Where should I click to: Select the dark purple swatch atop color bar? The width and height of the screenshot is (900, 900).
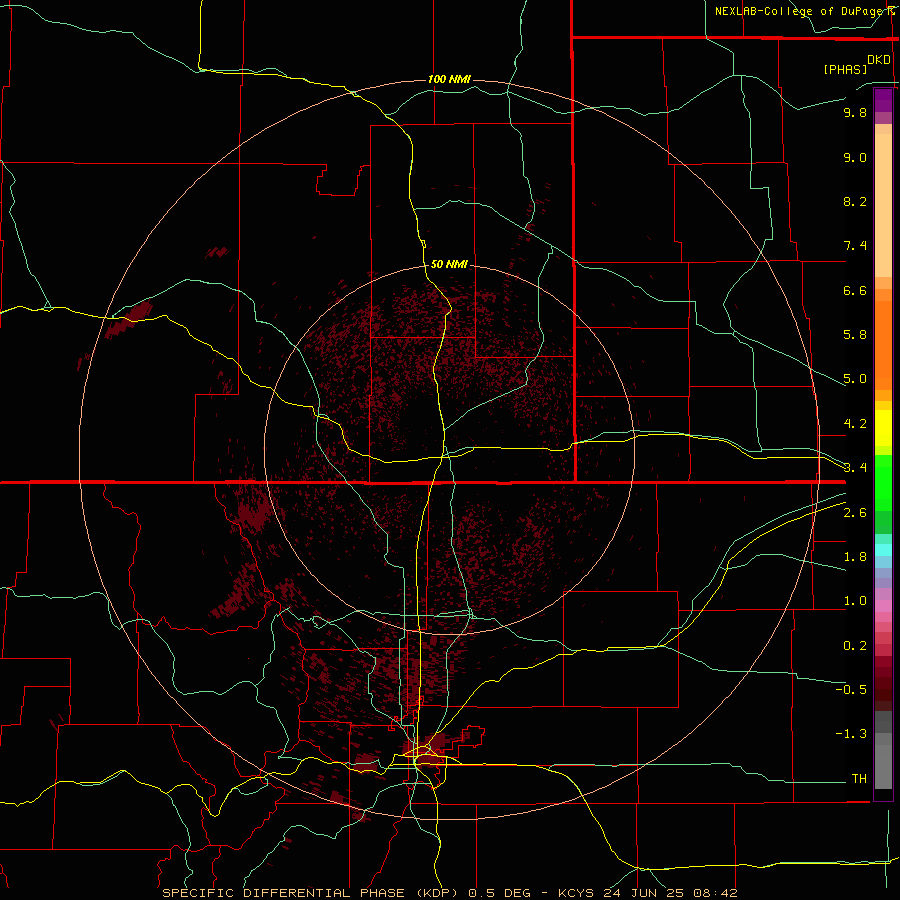(883, 100)
